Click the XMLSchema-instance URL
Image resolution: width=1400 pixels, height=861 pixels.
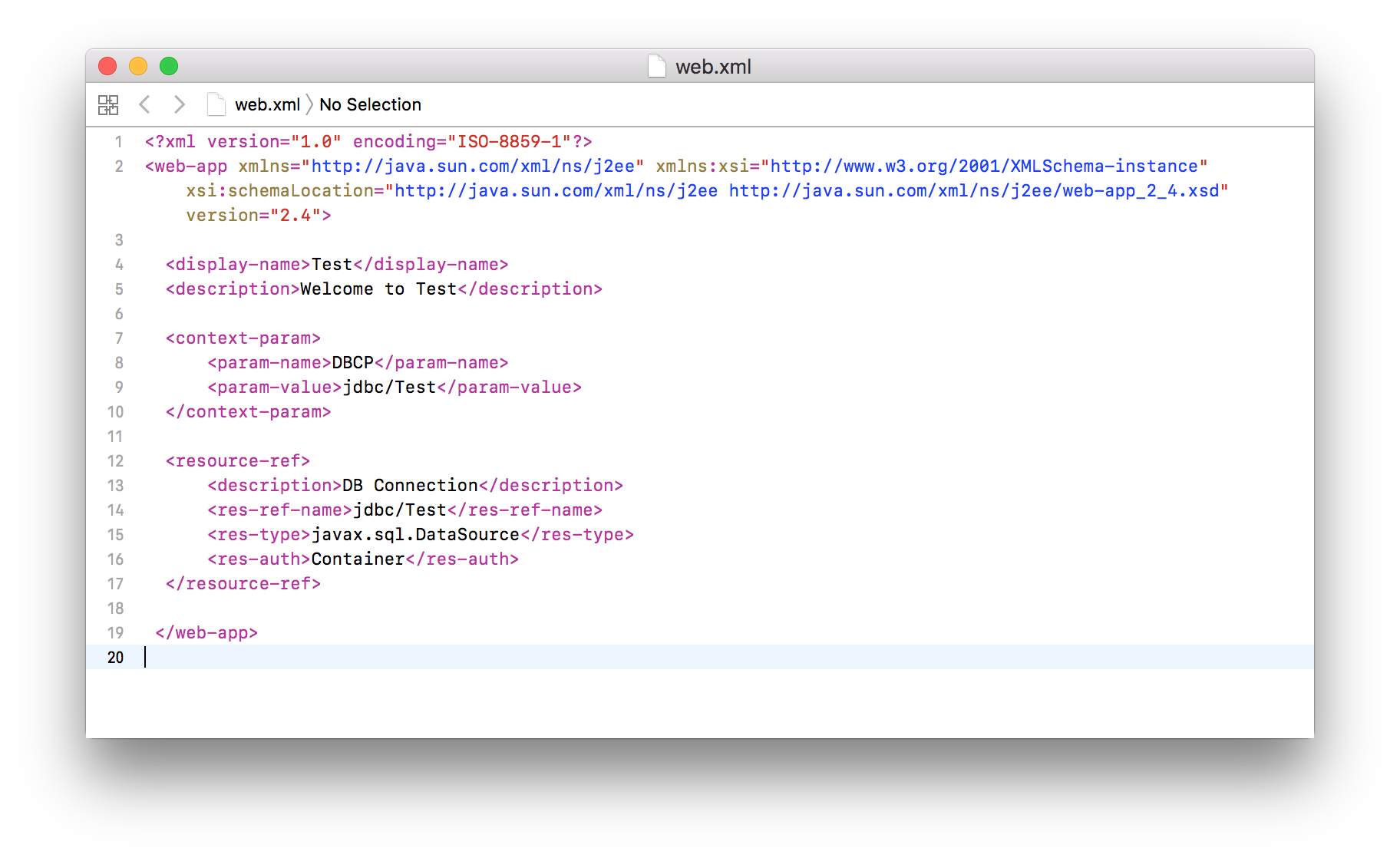pyautogui.click(x=984, y=167)
